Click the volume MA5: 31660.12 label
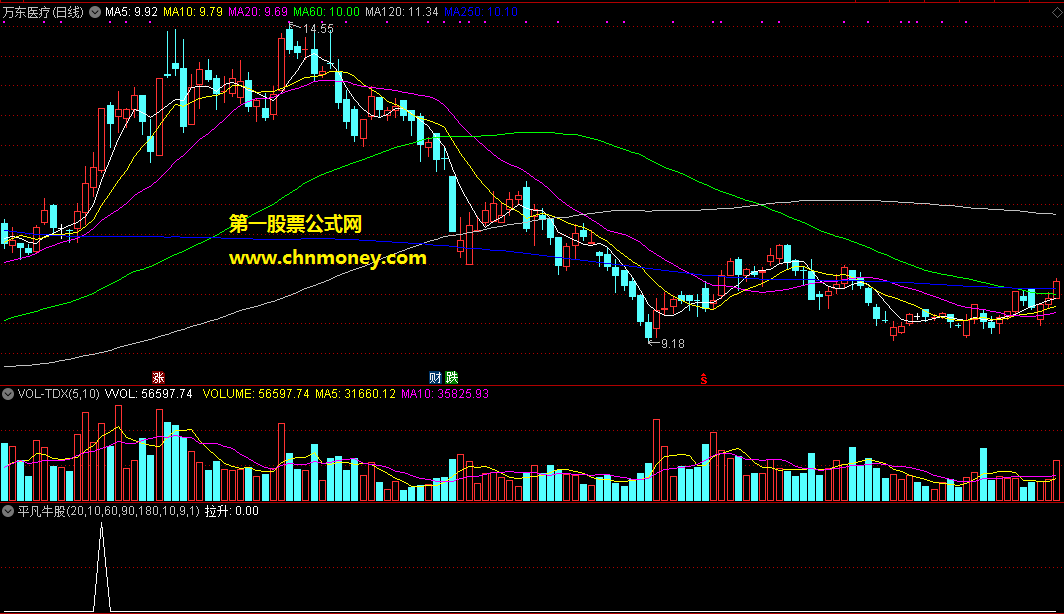 (355, 394)
